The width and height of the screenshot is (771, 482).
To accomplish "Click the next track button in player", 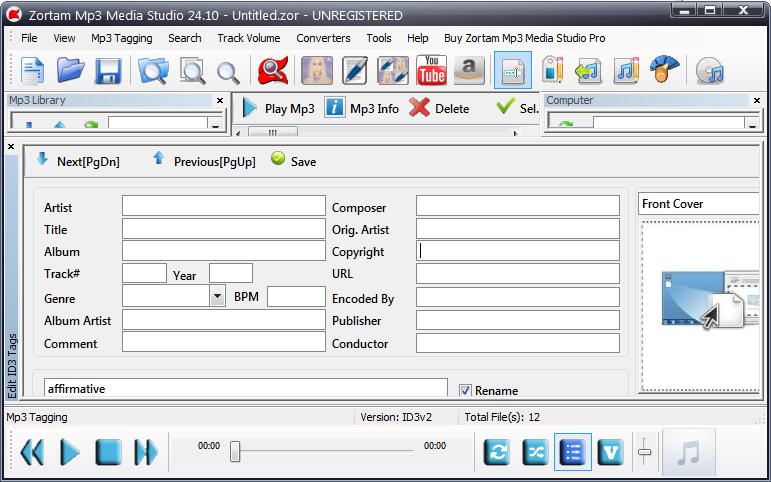I will coord(146,452).
